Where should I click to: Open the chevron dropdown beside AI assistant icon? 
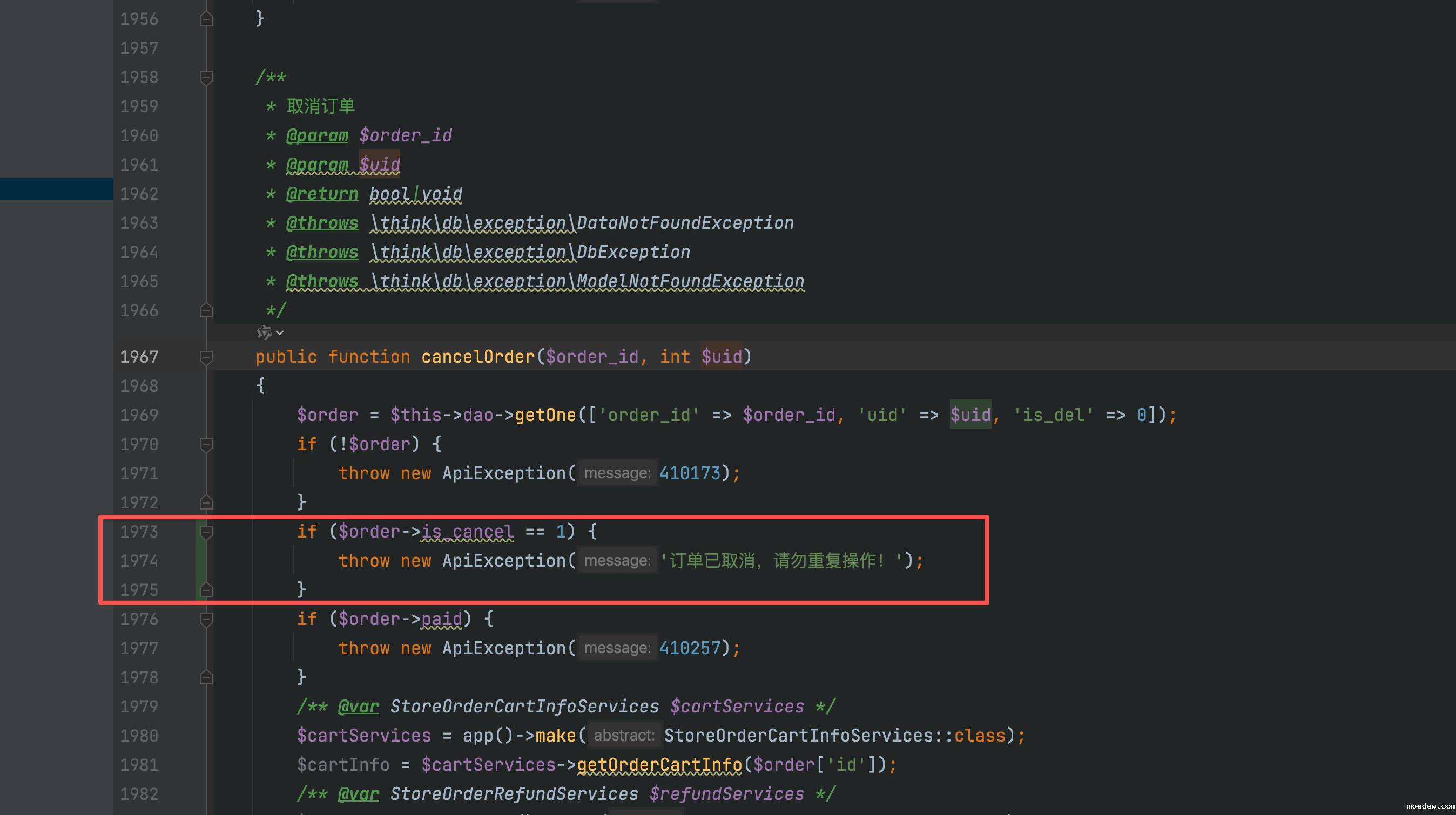pos(280,333)
